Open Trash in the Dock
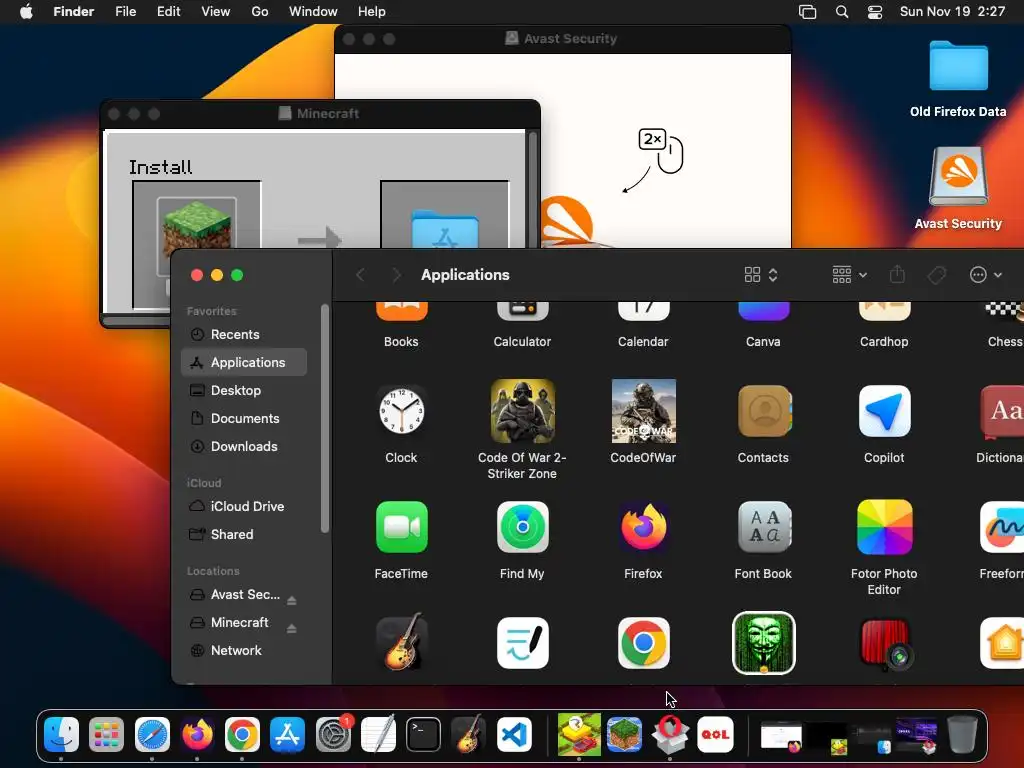 coord(962,734)
